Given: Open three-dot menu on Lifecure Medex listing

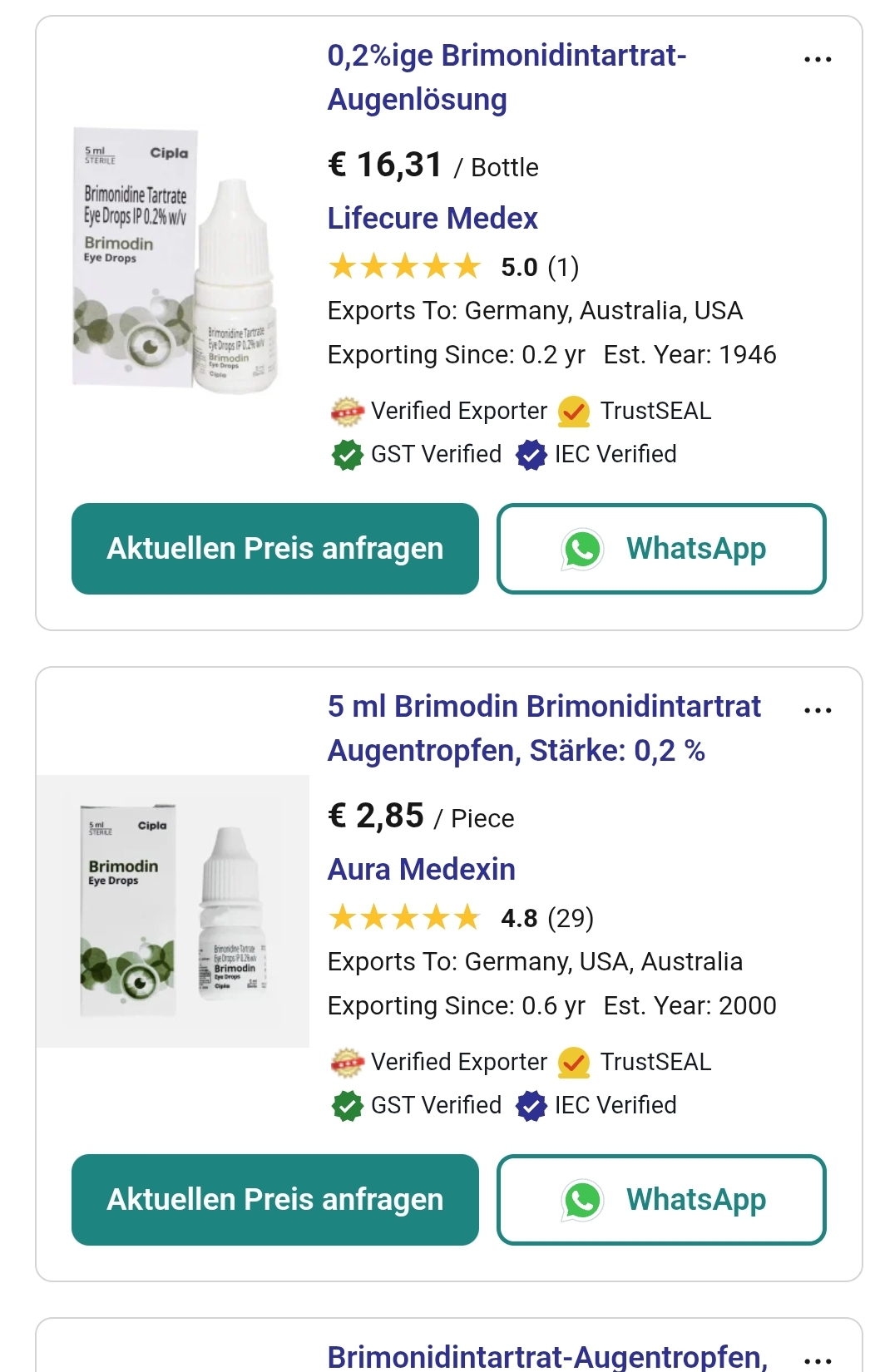Looking at the screenshot, I should [x=818, y=60].
